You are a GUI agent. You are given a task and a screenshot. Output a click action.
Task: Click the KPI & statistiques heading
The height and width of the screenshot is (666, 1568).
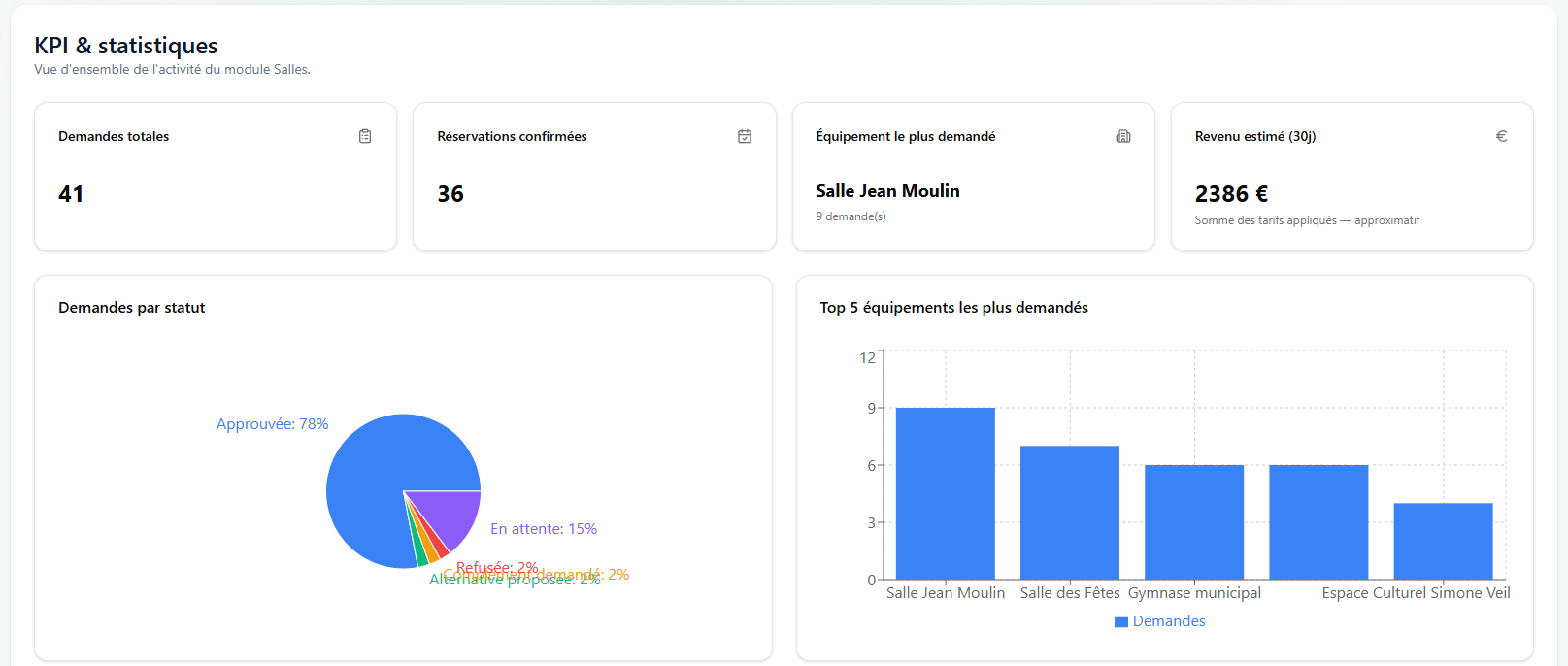point(126,46)
